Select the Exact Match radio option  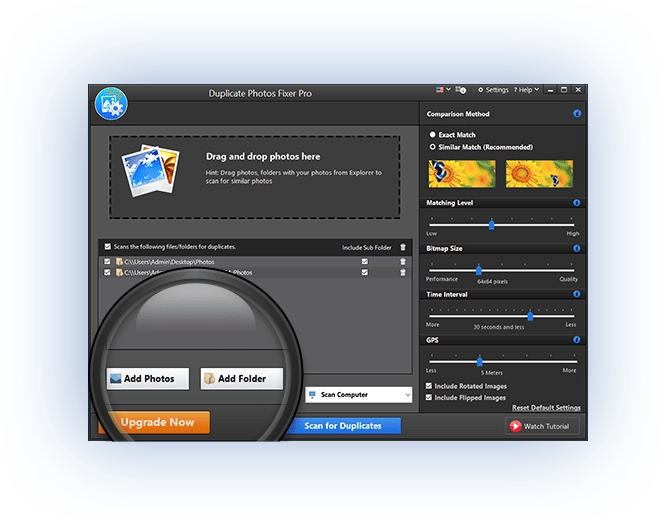click(x=432, y=134)
